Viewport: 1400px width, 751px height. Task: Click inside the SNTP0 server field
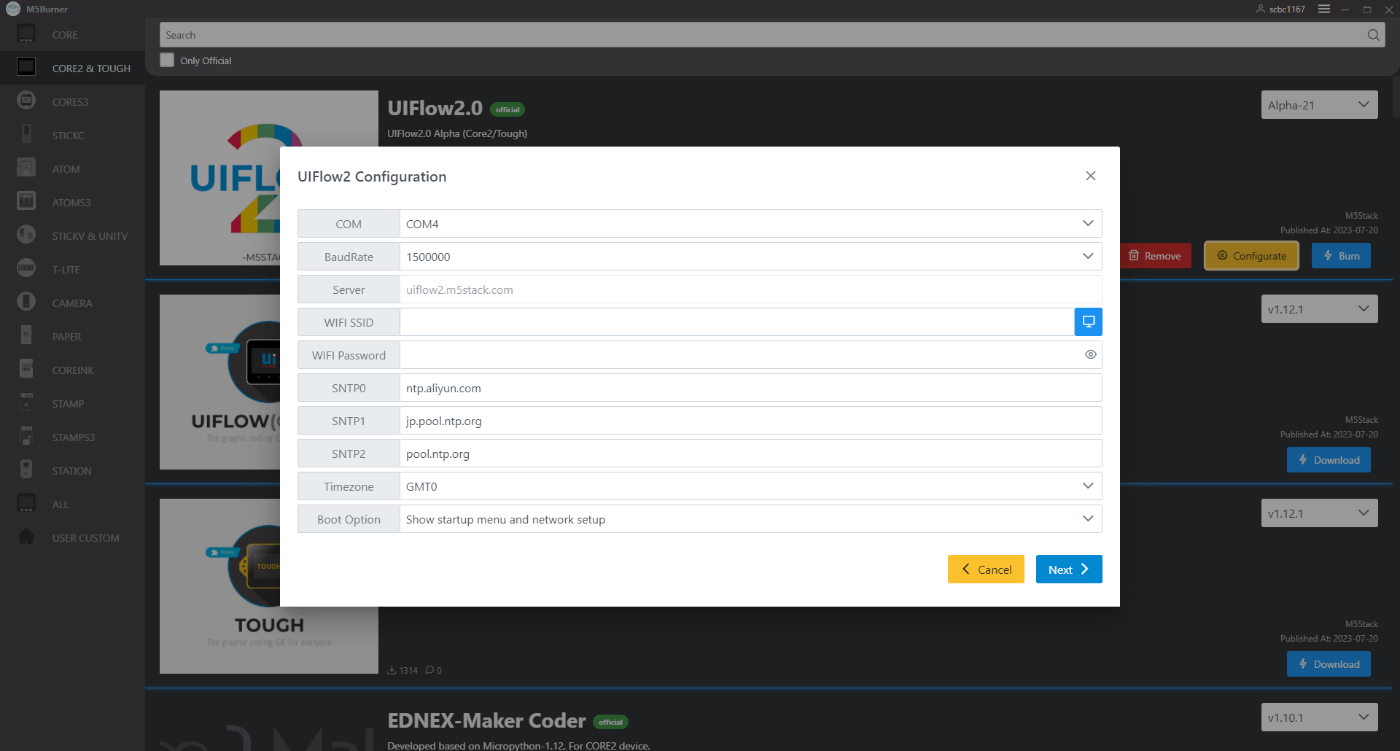pos(700,387)
